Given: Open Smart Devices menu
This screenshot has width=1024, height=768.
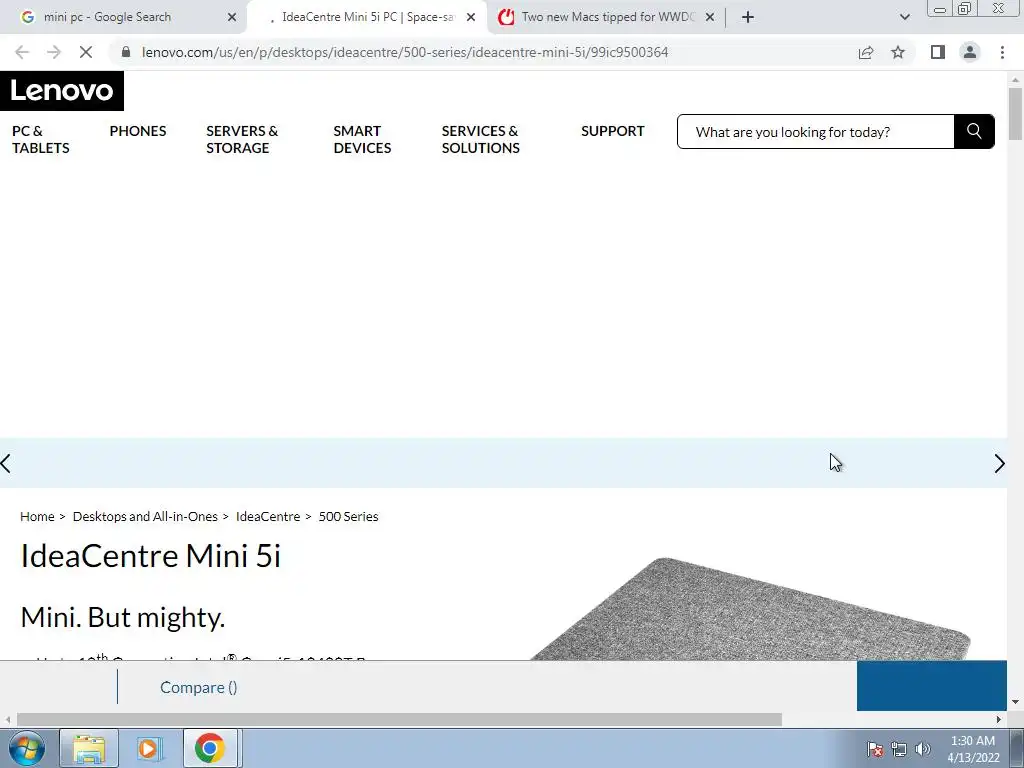Looking at the screenshot, I should click(x=362, y=139).
